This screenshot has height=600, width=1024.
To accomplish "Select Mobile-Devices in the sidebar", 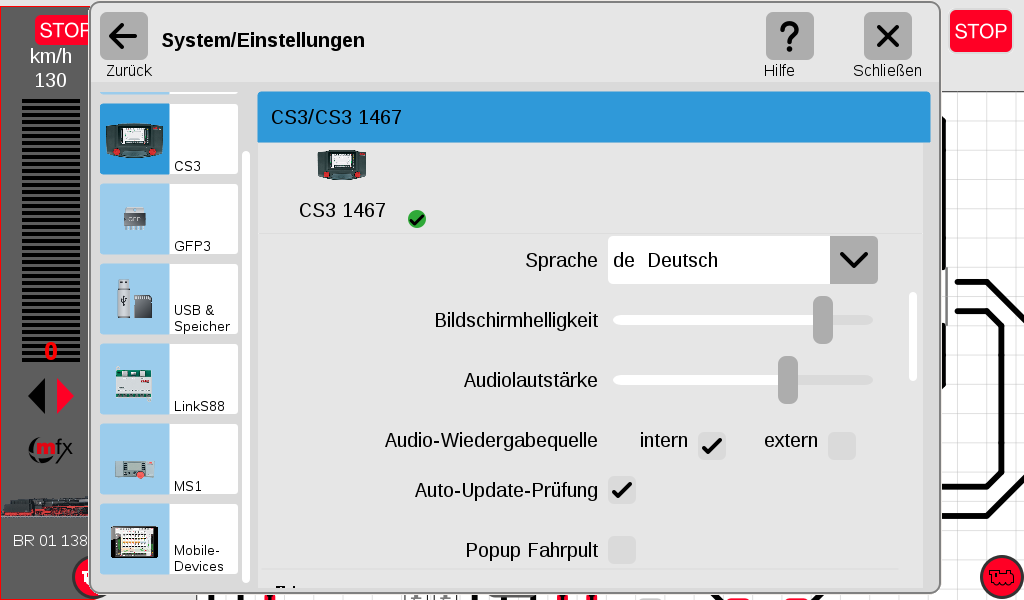I will pyautogui.click(x=168, y=539).
